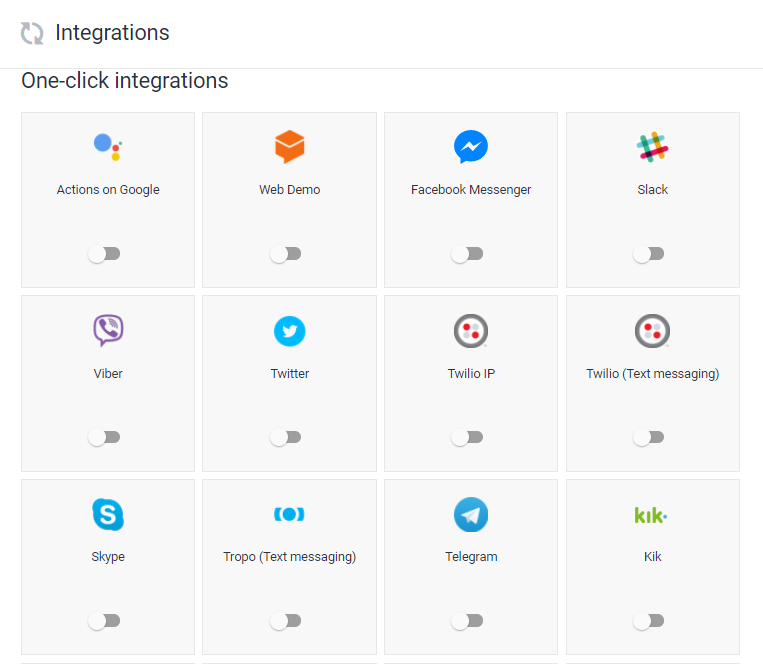Click the Twilio IP icon

(x=471, y=331)
